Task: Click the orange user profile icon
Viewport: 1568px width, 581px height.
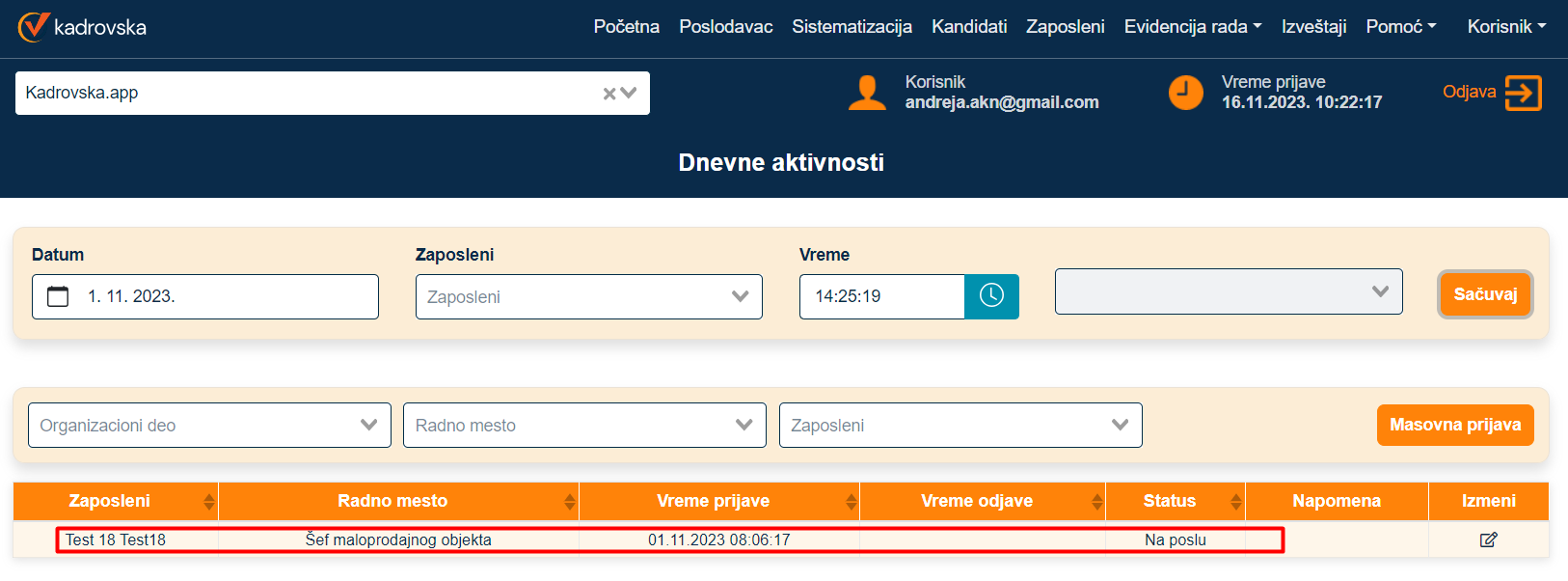Action: point(867,93)
